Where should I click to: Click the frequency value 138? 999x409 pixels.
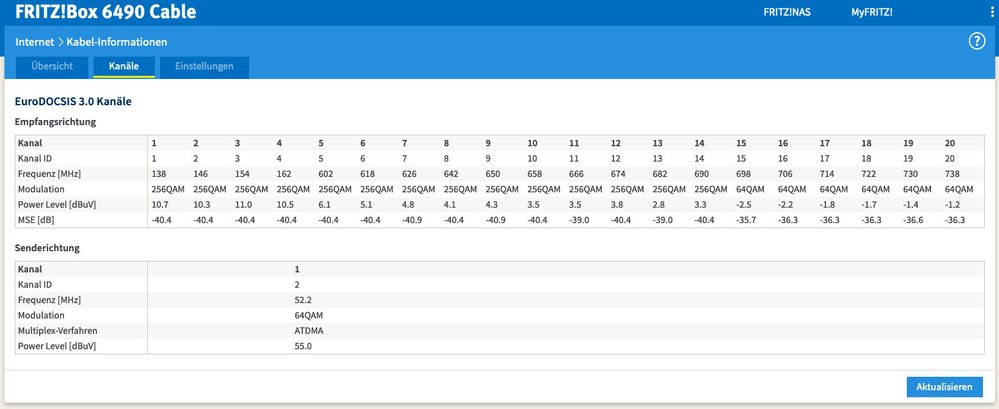pos(157,174)
